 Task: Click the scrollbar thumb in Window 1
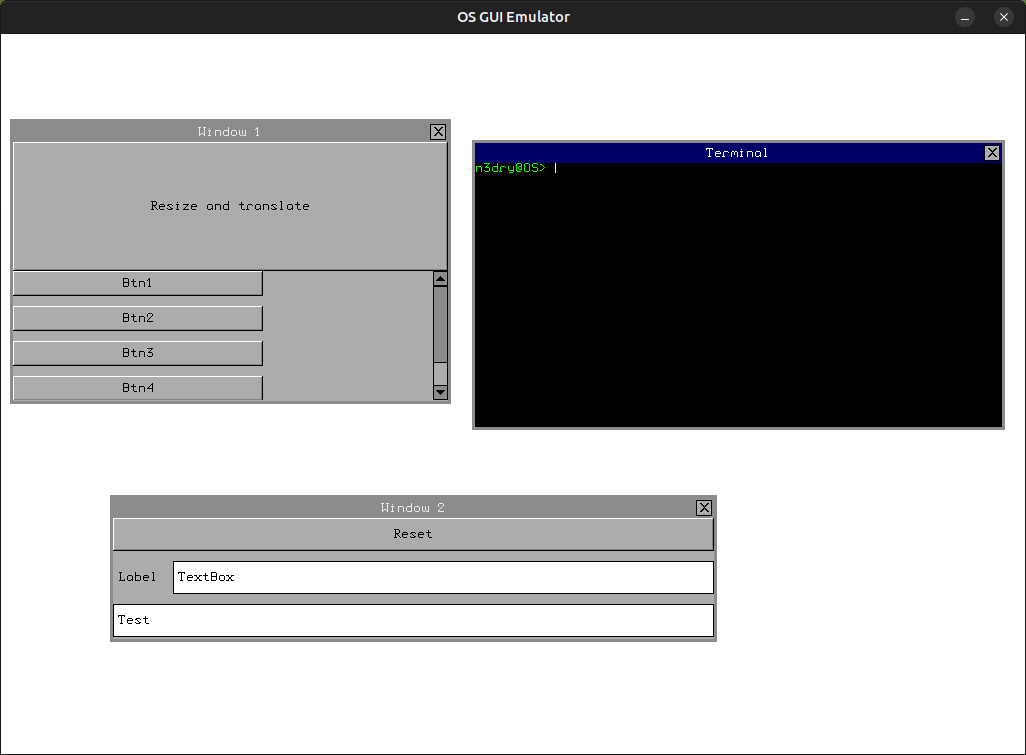point(440,325)
